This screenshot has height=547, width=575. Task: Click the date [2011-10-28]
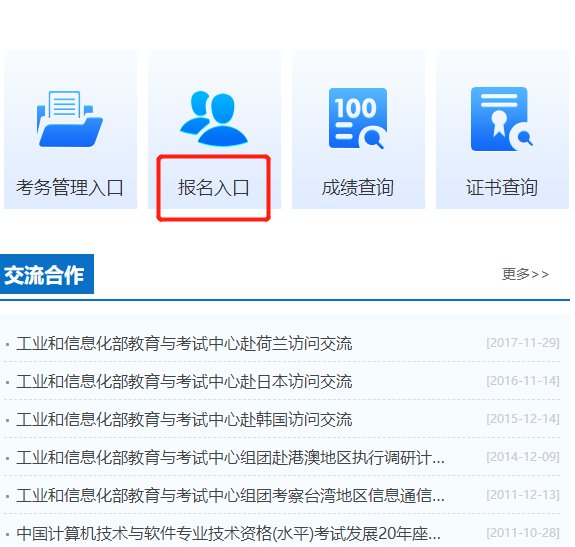tap(523, 533)
